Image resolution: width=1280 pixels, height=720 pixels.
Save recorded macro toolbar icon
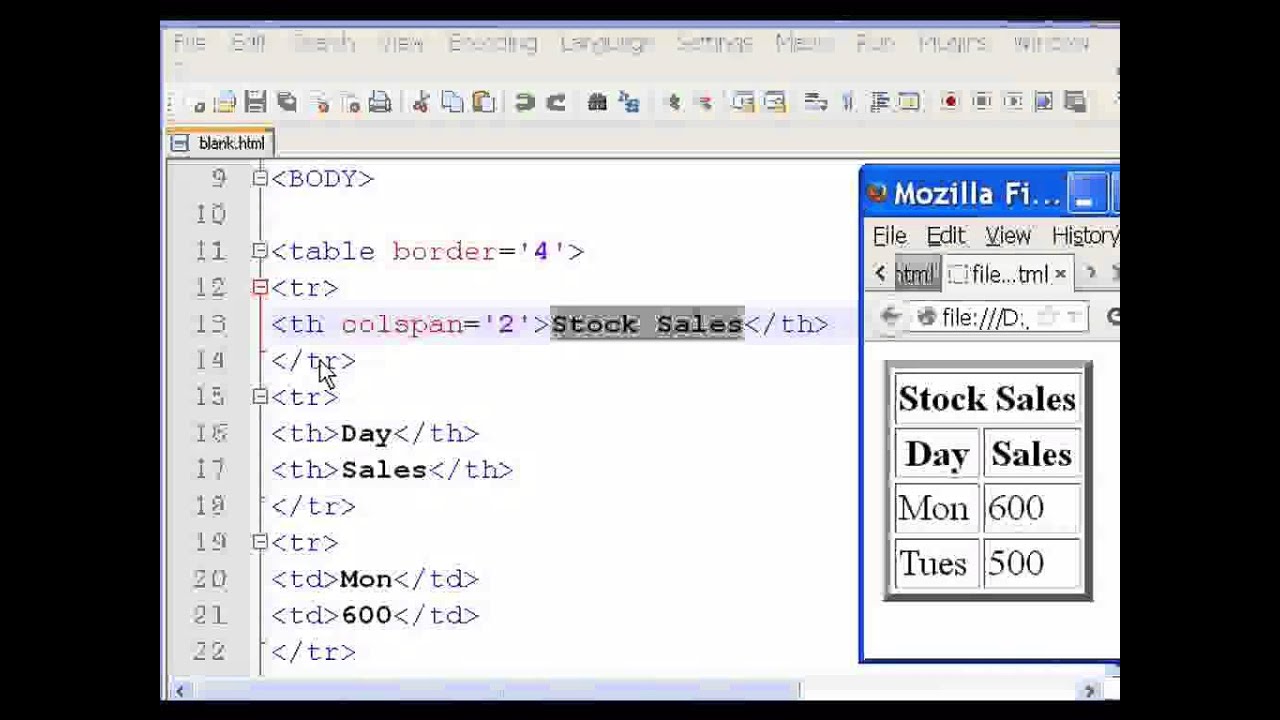[x=1075, y=102]
